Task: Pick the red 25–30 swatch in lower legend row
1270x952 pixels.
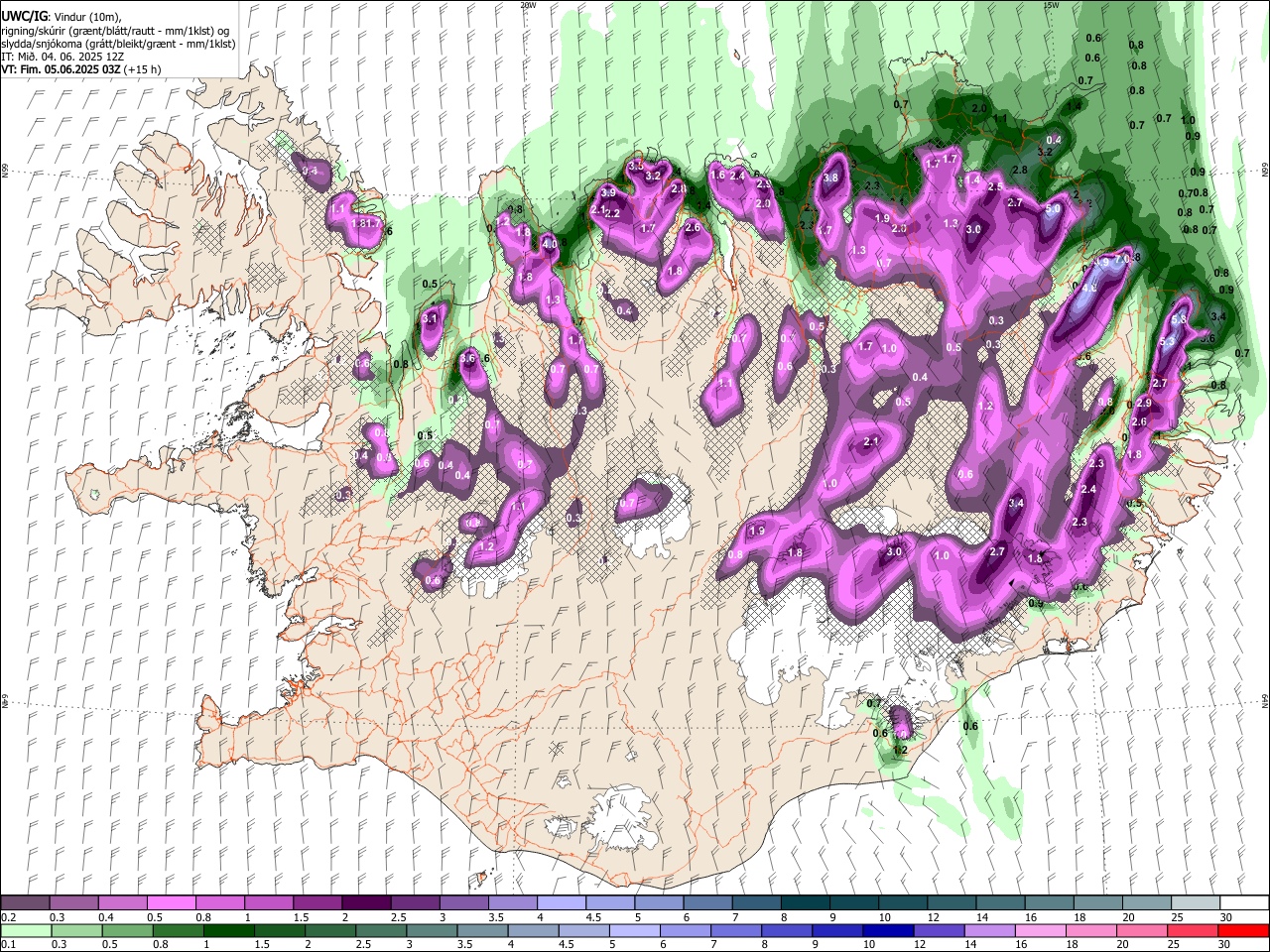Action: pos(1192,931)
